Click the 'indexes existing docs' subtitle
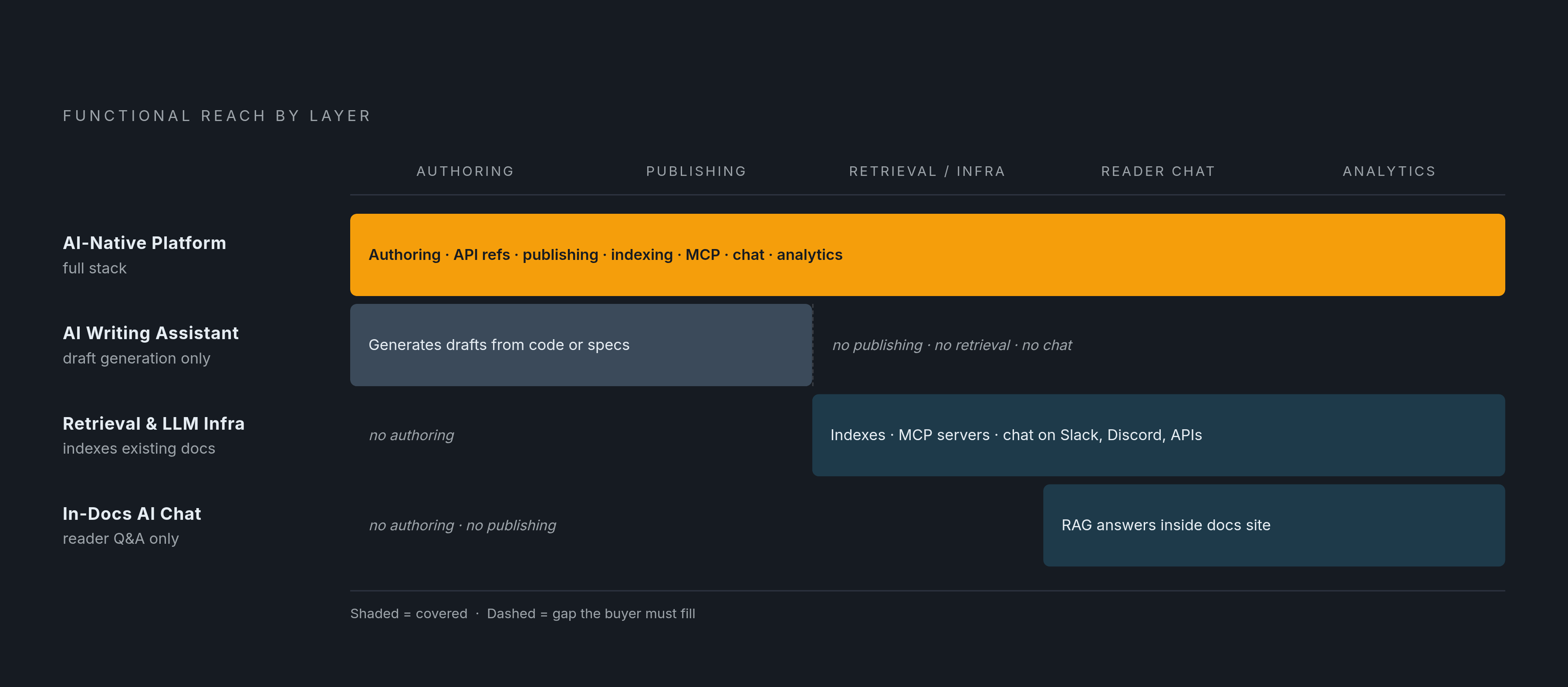 point(139,448)
